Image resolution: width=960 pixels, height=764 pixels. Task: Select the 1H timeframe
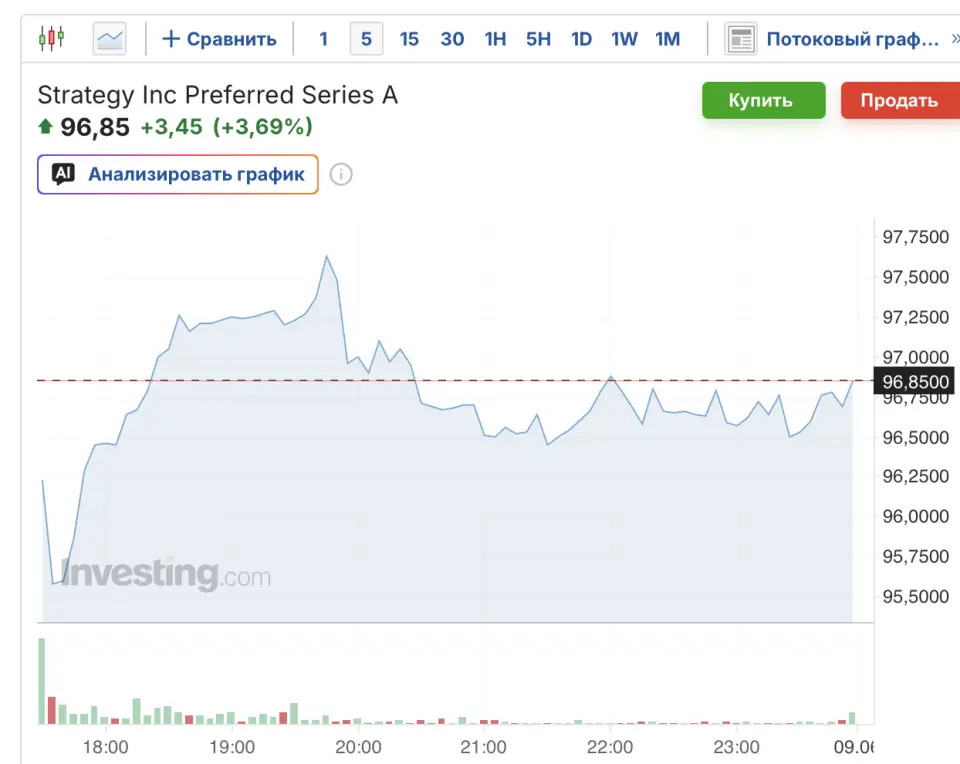495,39
